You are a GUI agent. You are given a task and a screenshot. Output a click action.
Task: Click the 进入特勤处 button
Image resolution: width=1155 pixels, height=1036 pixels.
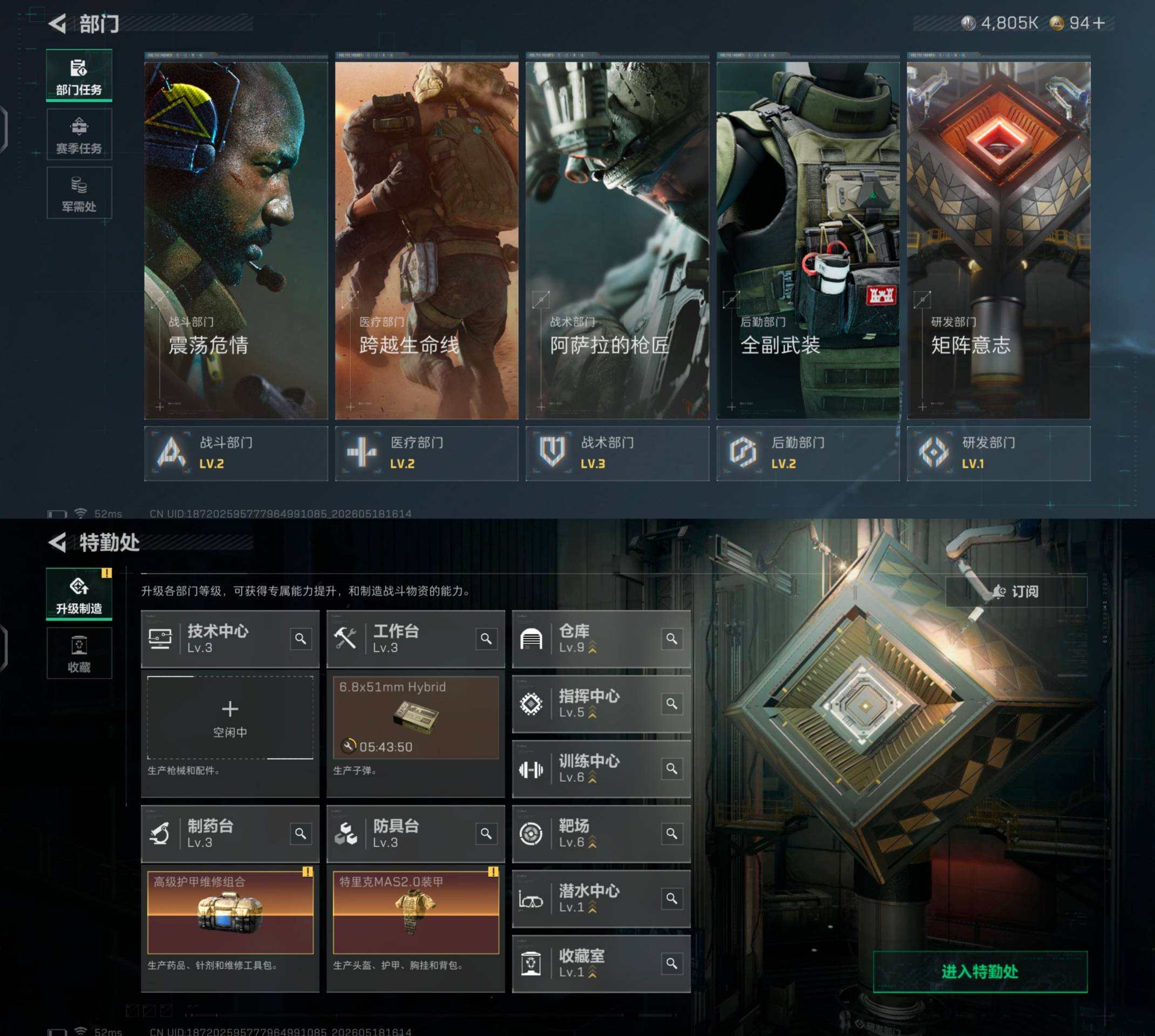(980, 972)
